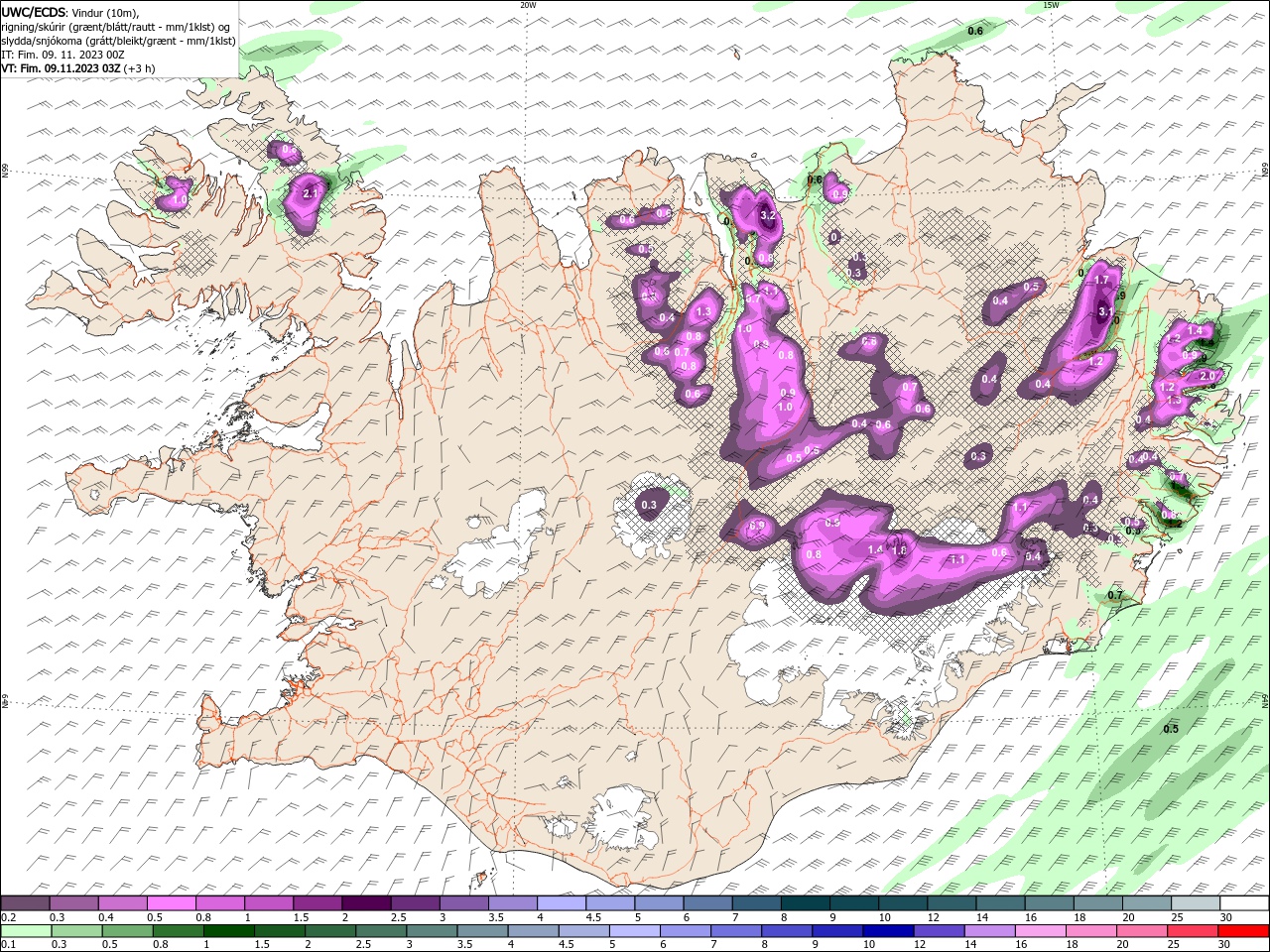
Task: Click the 'rigning/skúrir' header line
Action: [x=116, y=27]
